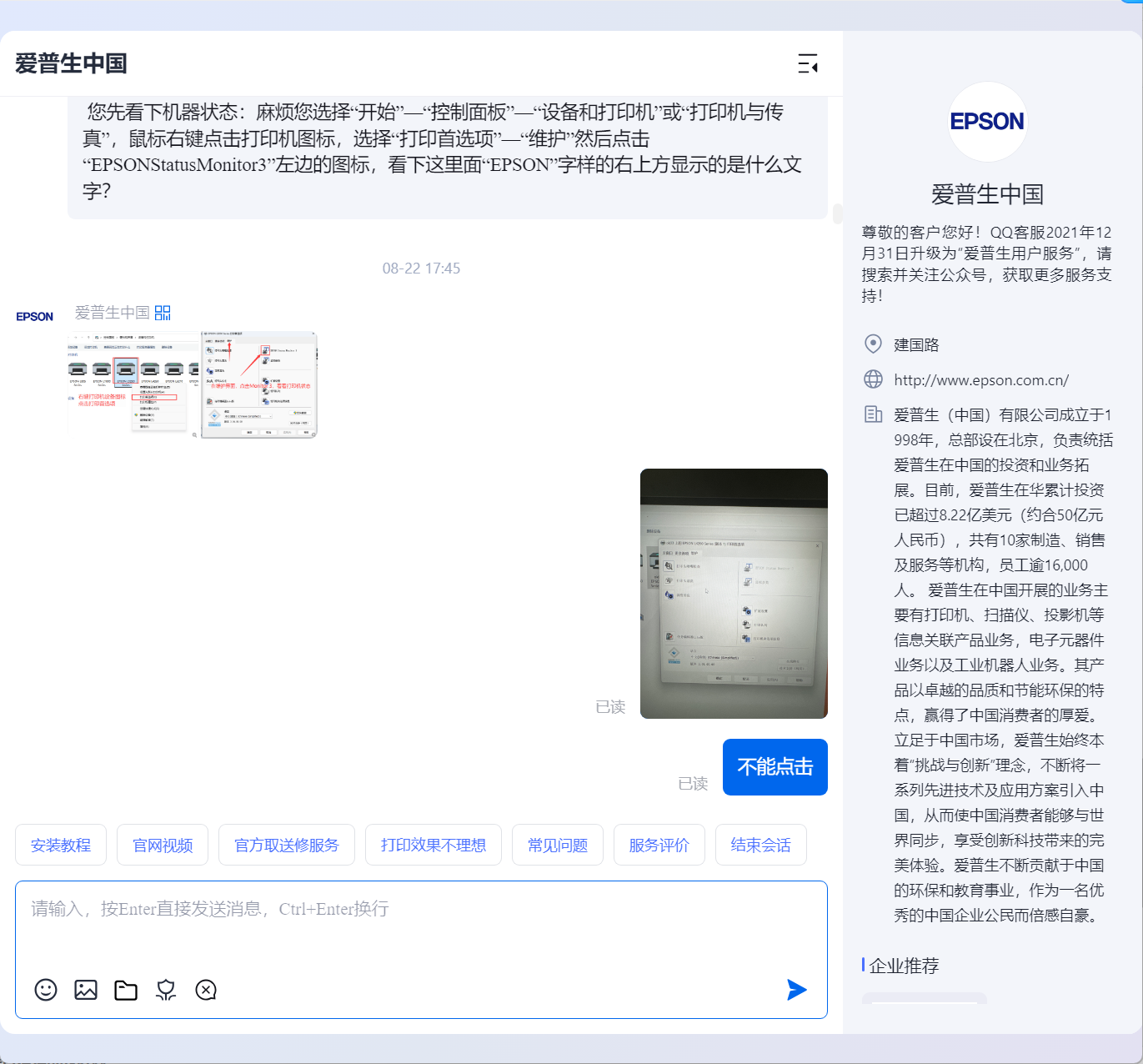
Task: Click the 爱普生中国 chat header title
Action: pyautogui.click(x=71, y=63)
